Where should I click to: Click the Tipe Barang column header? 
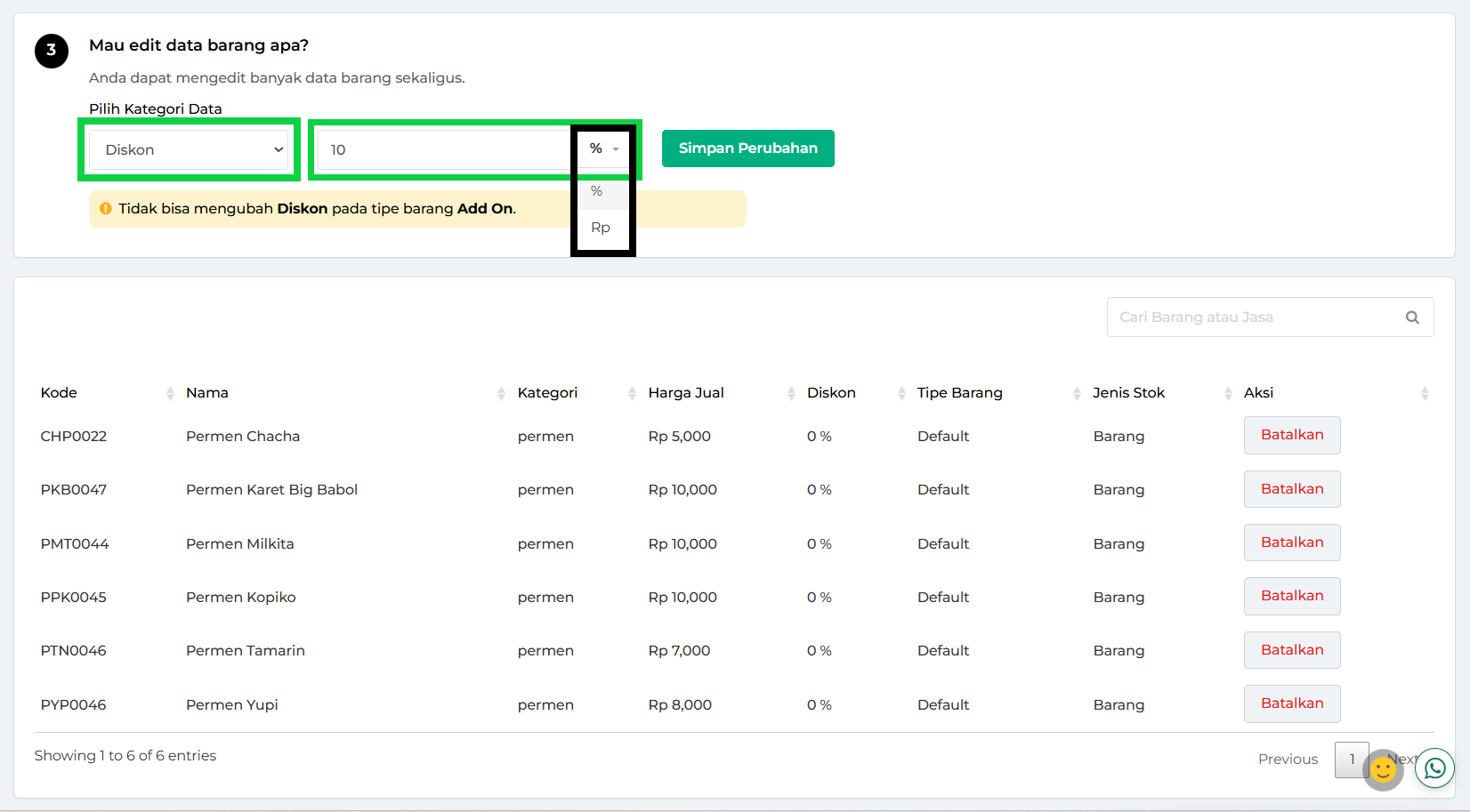(960, 393)
